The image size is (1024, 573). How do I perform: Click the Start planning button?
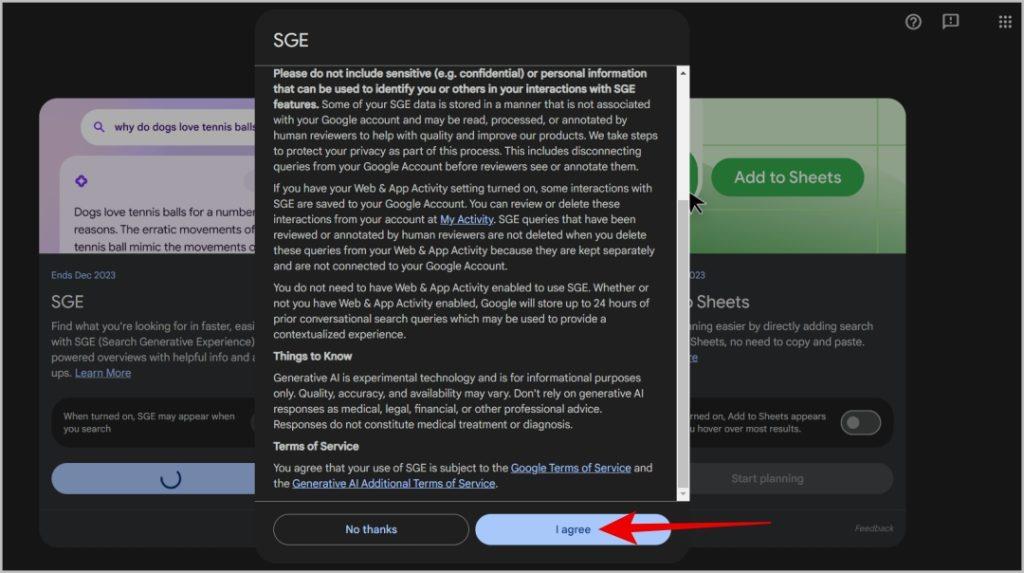pyautogui.click(x=767, y=479)
